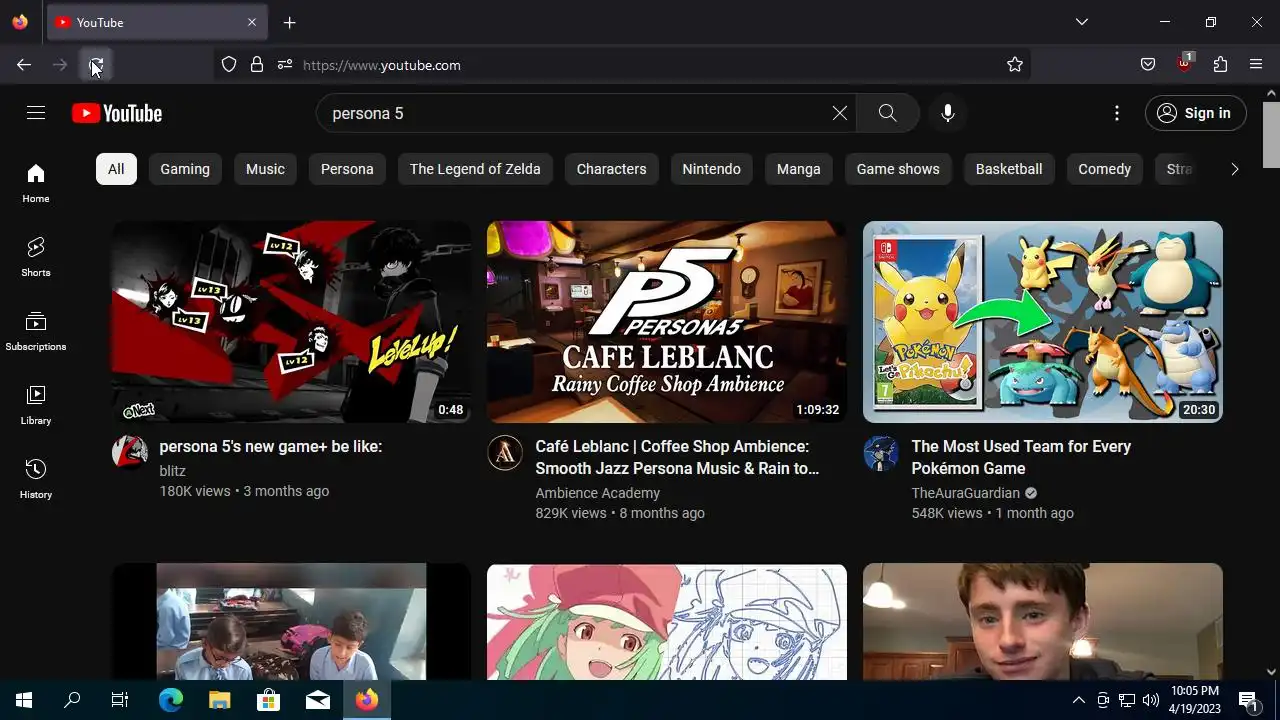This screenshot has height=720, width=1280.
Task: Click the YouTube logo
Action: [117, 113]
